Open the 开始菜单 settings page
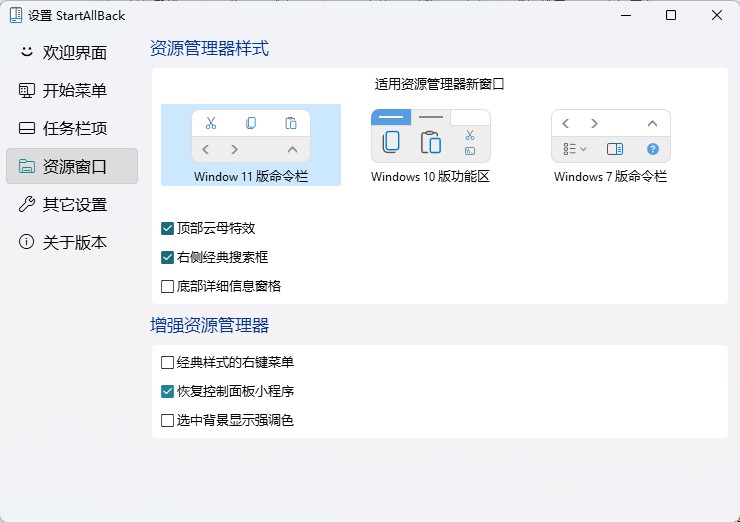Image resolution: width=740 pixels, height=522 pixels. click(72, 90)
